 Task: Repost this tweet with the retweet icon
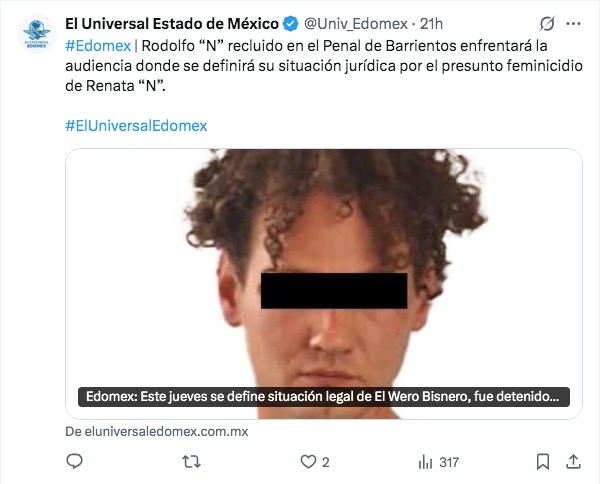pos(191,462)
